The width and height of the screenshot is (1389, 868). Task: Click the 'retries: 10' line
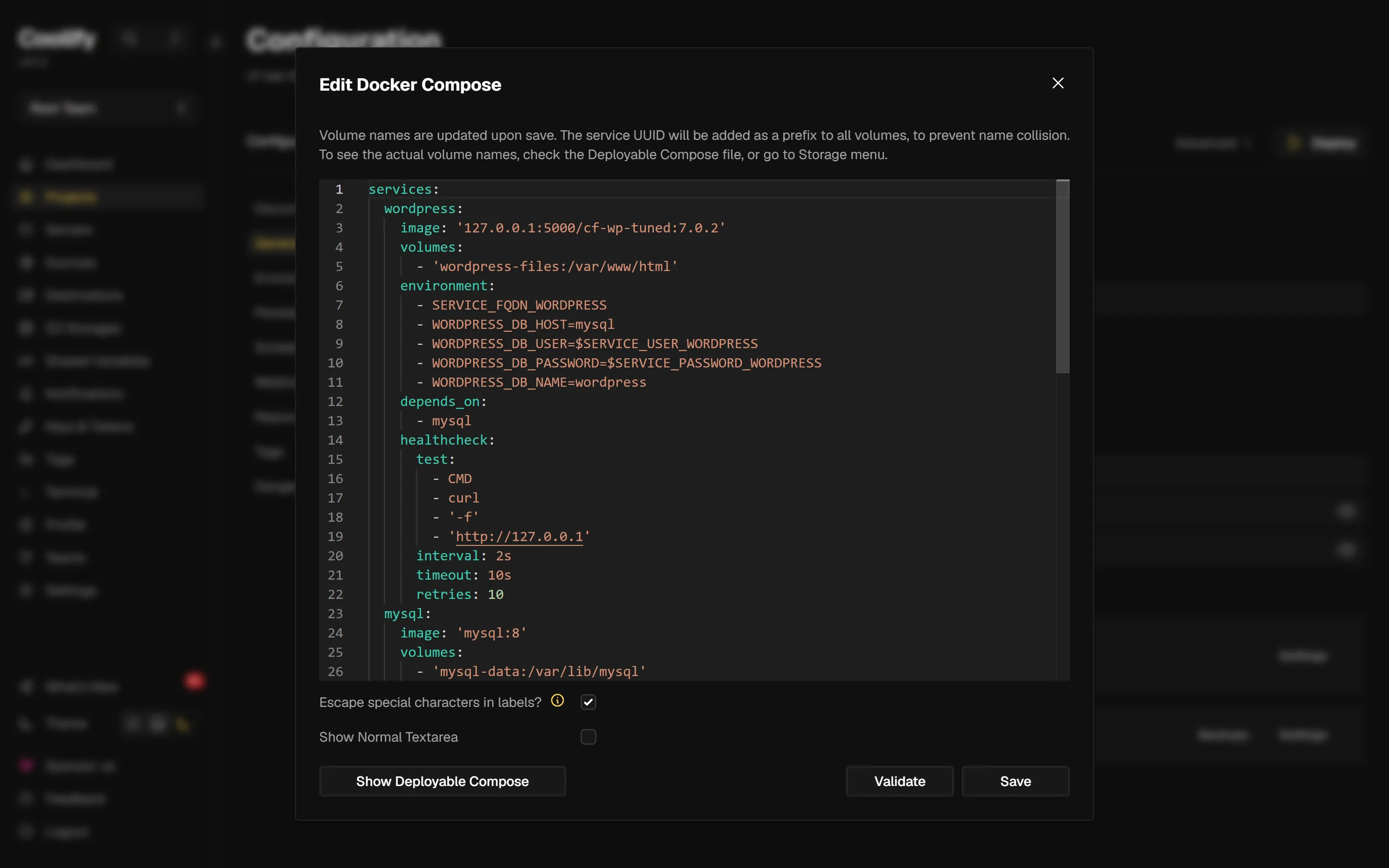460,595
